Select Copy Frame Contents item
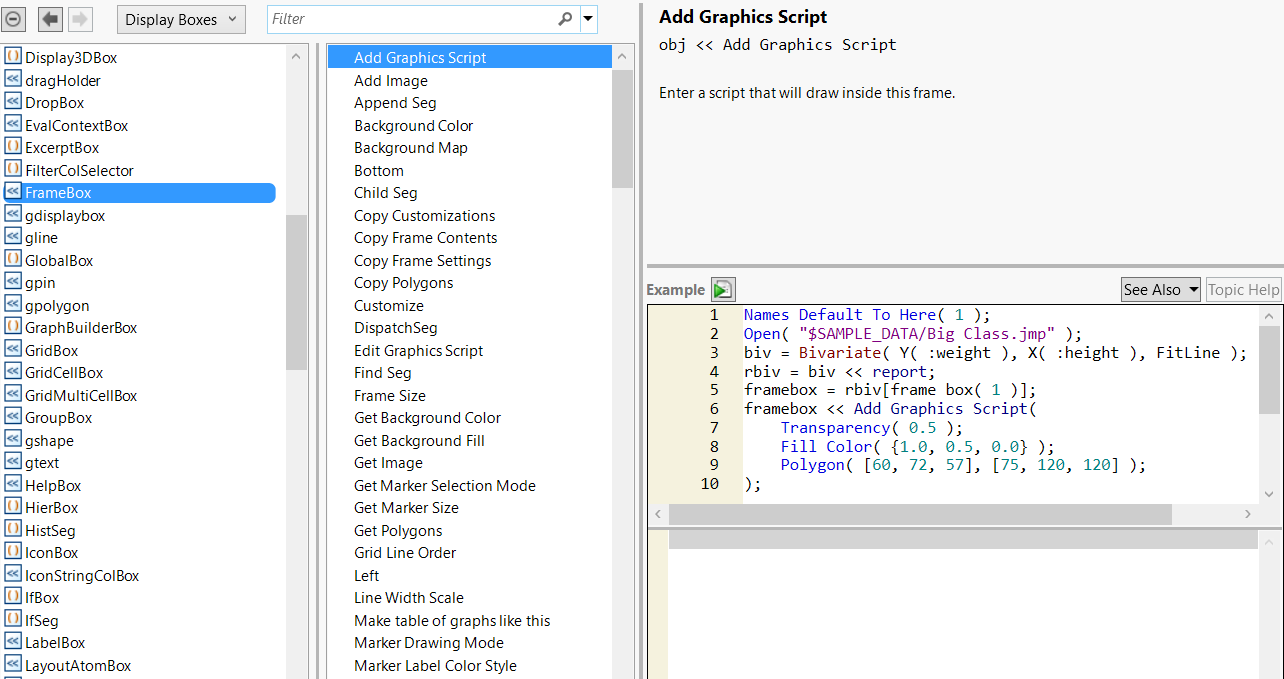 (425, 238)
